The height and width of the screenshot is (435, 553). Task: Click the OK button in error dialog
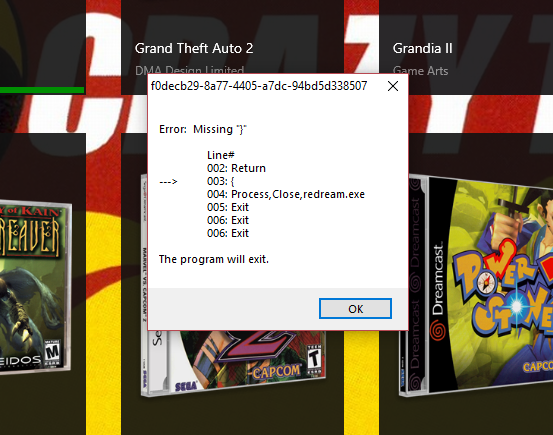click(x=355, y=309)
